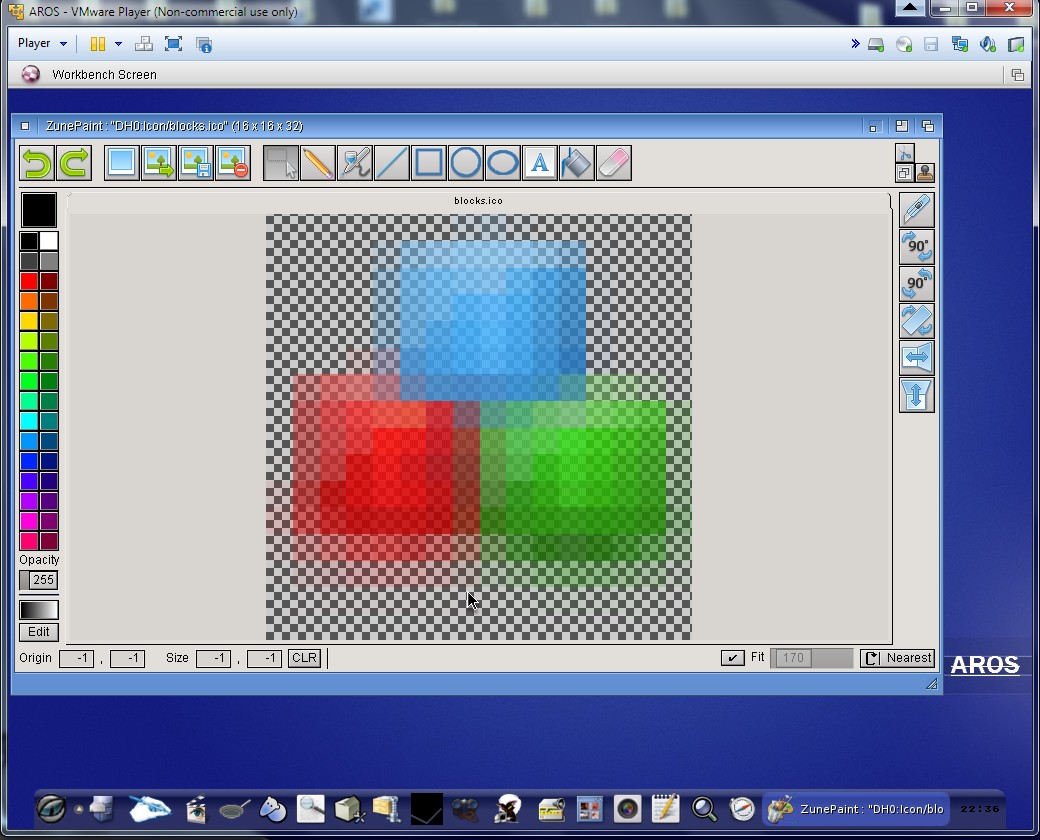Screen dimensions: 1040x840
Task: Open the Player dropdown menu
Action: point(42,44)
